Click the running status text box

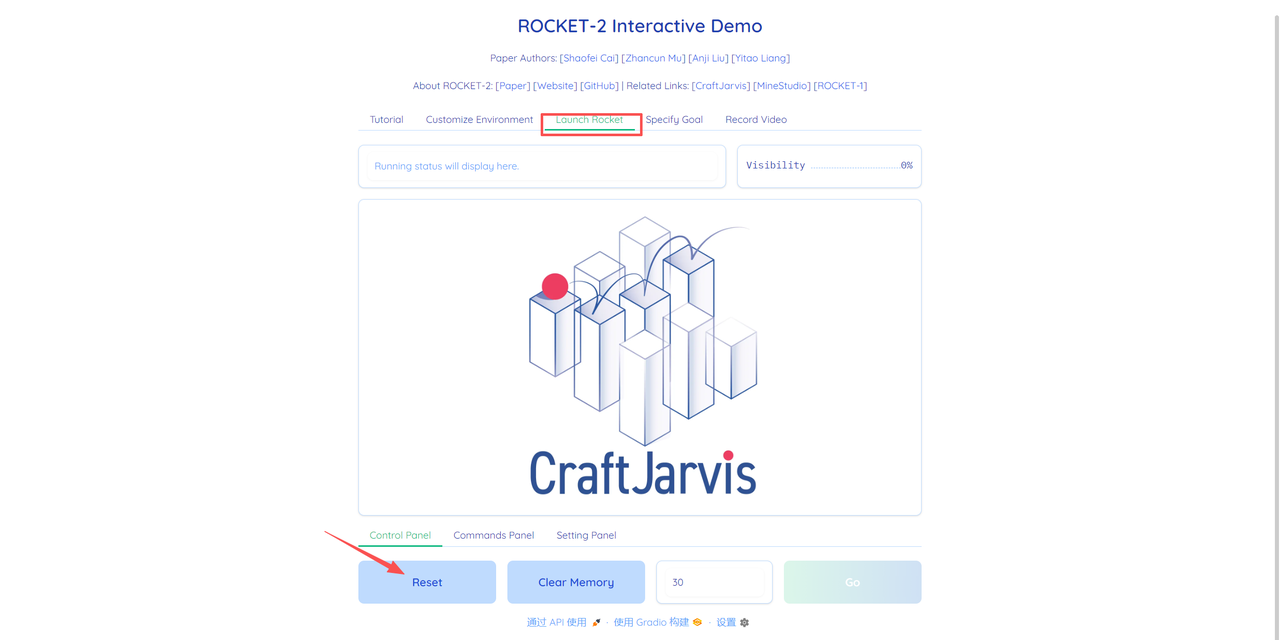(542, 166)
